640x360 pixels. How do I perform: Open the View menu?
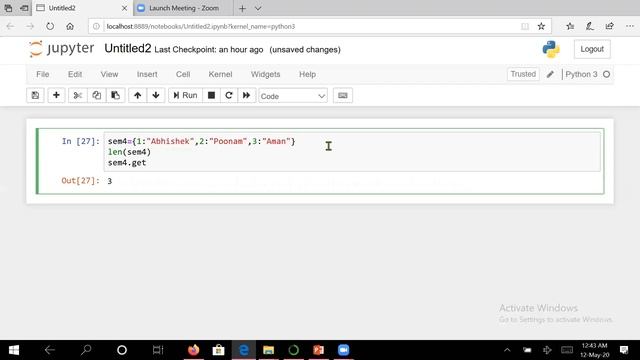pyautogui.click(x=109, y=74)
